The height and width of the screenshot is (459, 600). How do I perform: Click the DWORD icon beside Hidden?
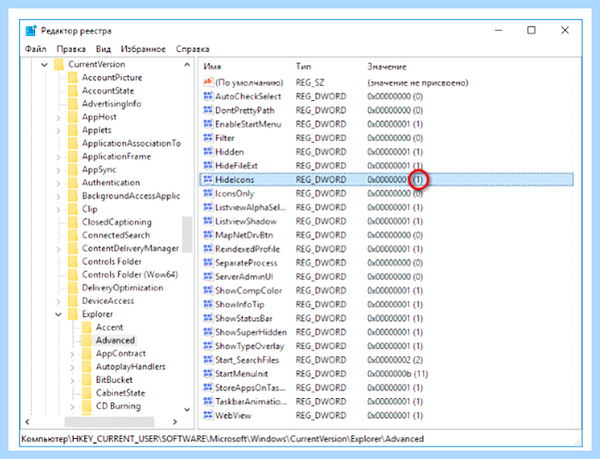tap(208, 152)
